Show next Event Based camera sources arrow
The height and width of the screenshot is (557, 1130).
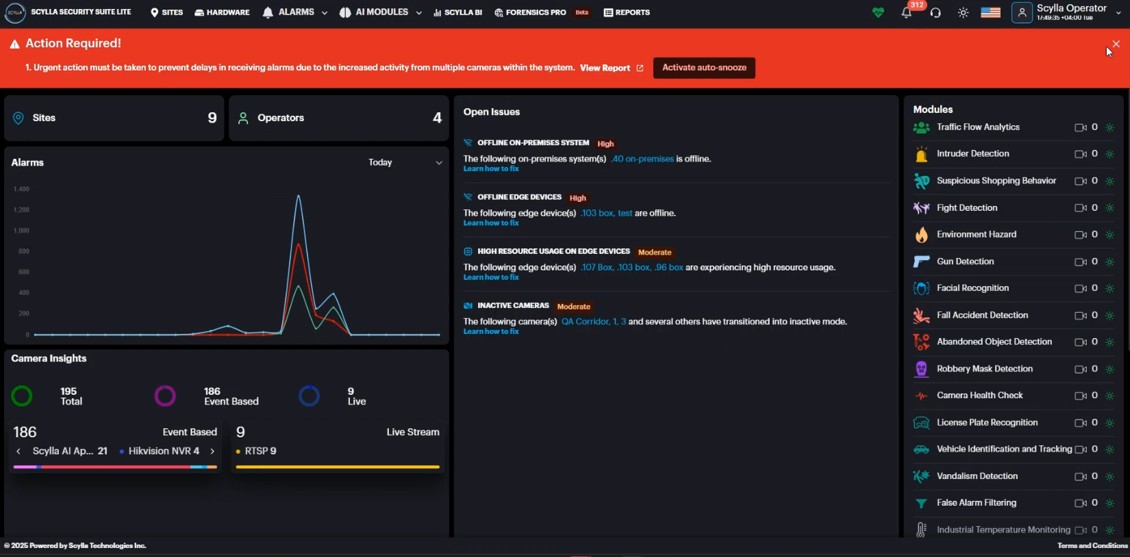[x=212, y=451]
